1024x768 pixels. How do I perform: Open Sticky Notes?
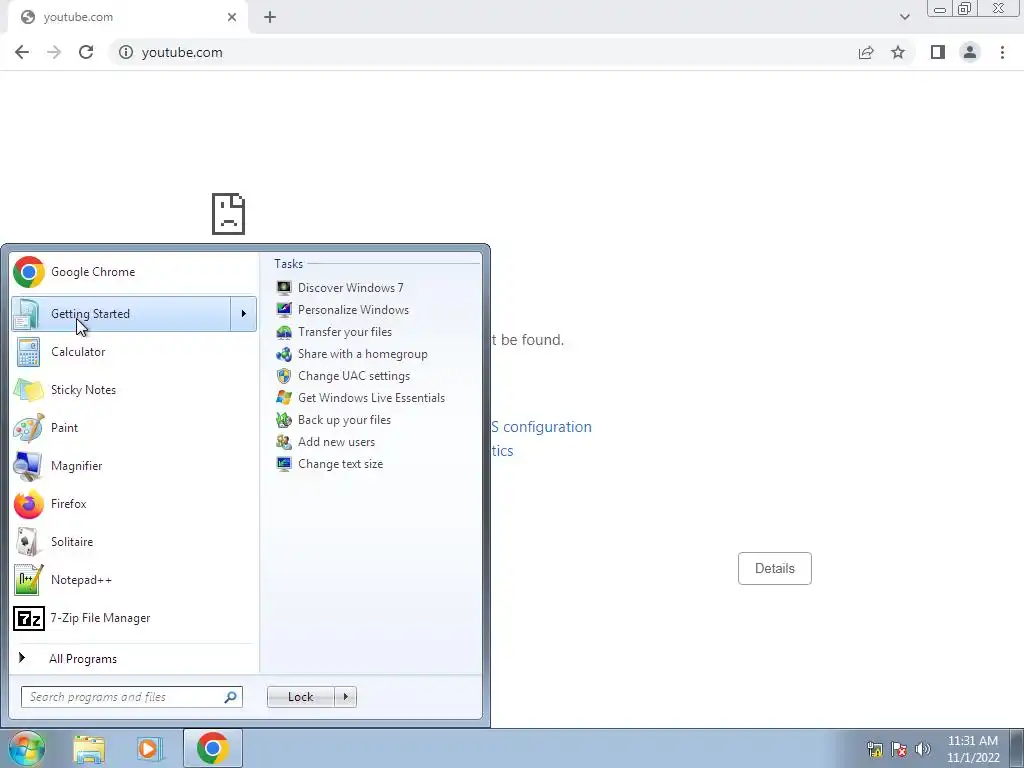click(x=134, y=390)
